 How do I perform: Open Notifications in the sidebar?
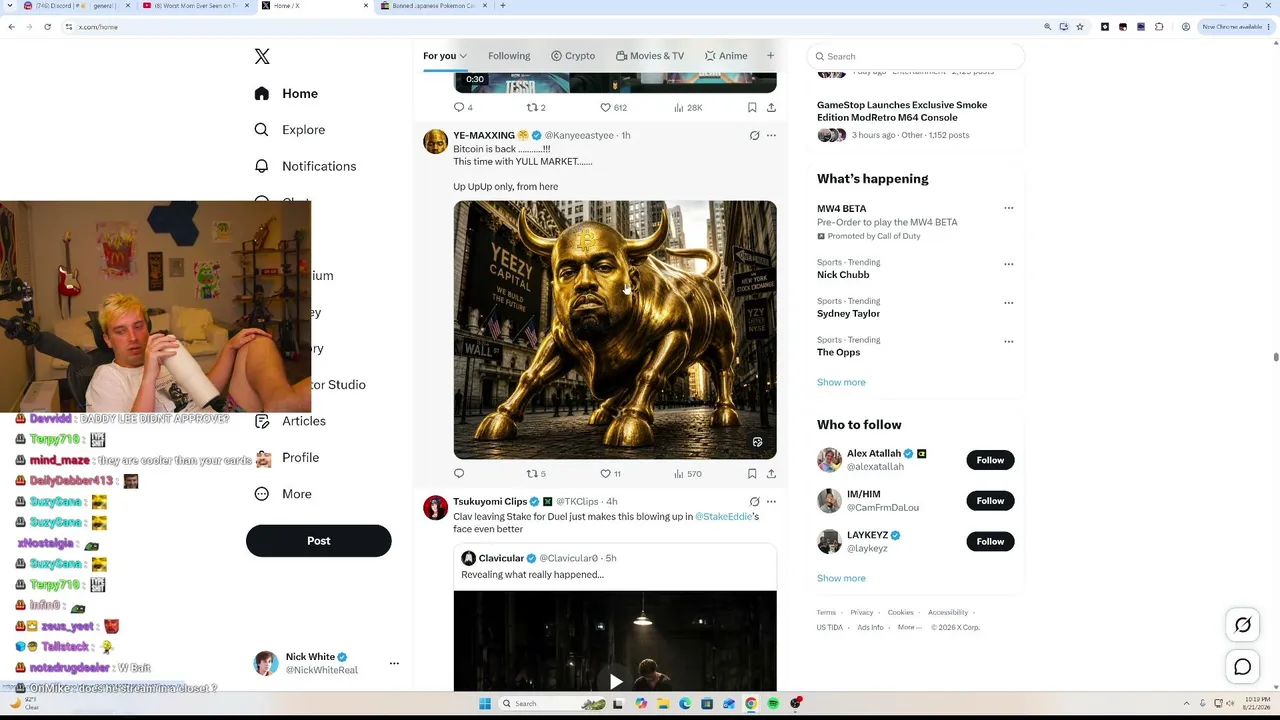305,166
